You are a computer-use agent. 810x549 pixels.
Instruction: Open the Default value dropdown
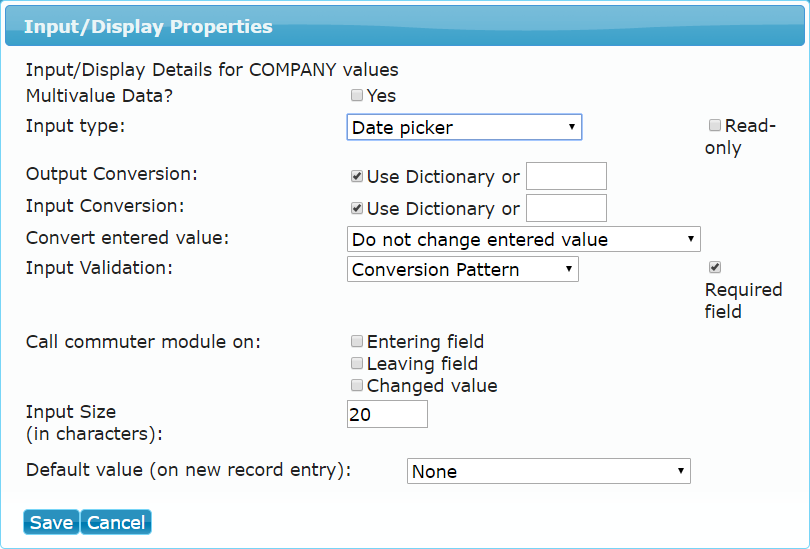(549, 471)
